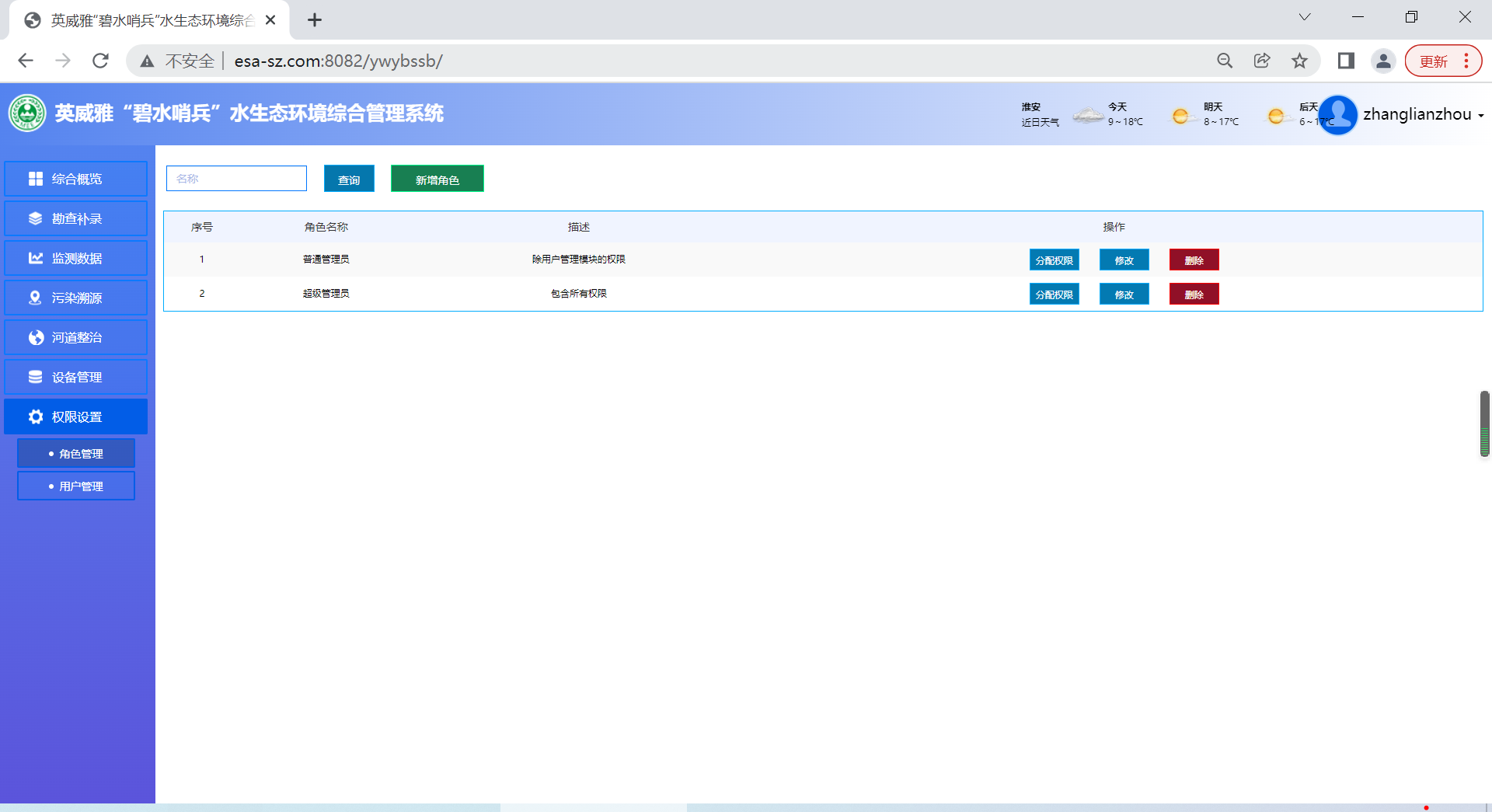Open the tab search chevron

coord(1305,17)
